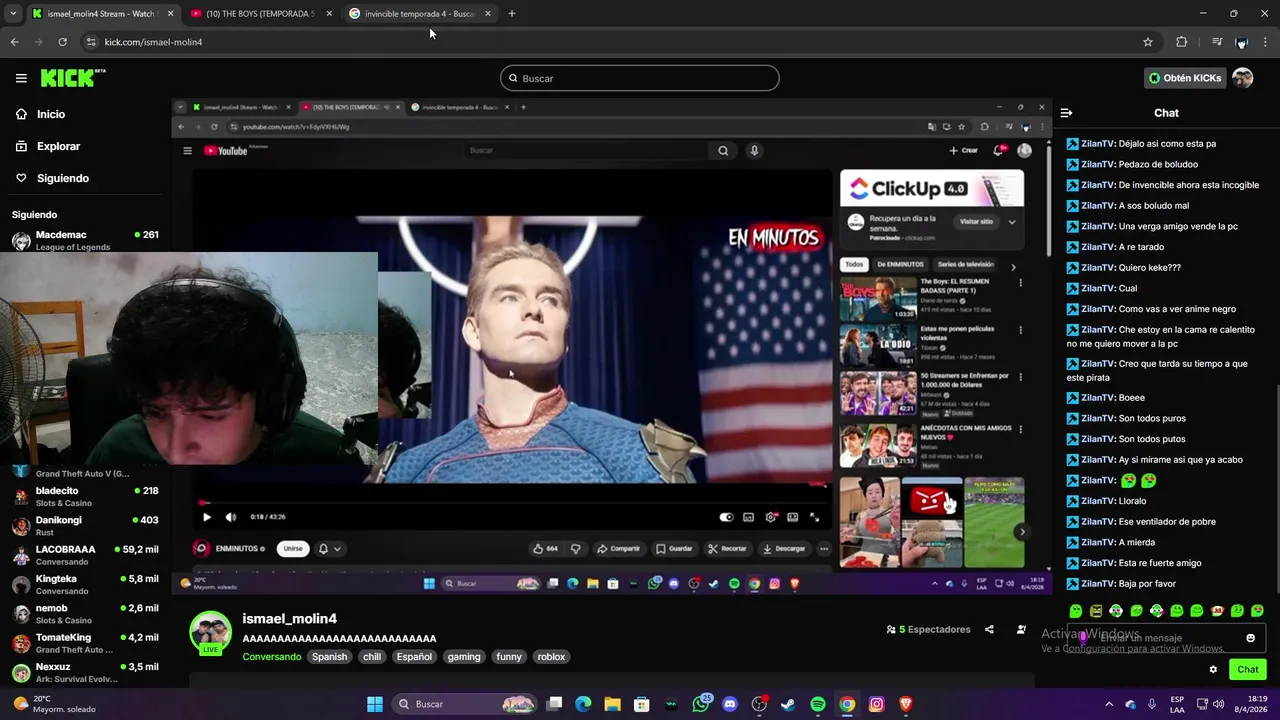
Task: Open chat settings gear icon
Action: pos(1213,670)
